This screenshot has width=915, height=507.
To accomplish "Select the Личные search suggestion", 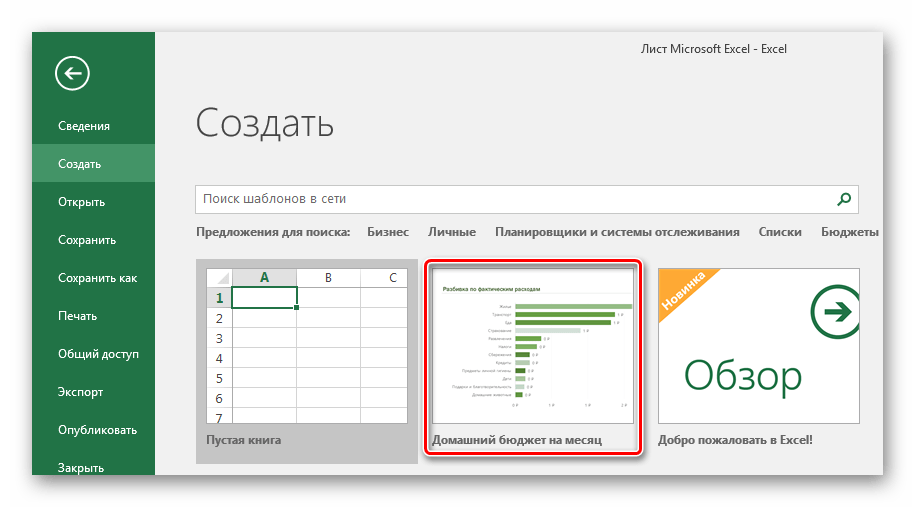I will click(x=452, y=232).
